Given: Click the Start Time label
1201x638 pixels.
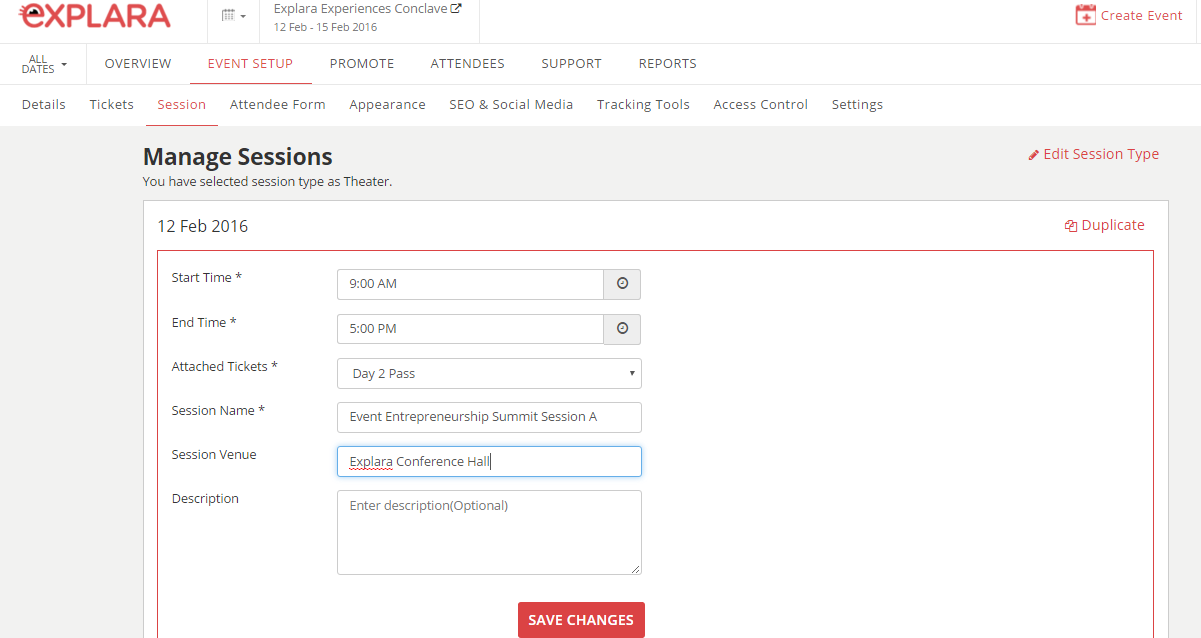Looking at the screenshot, I should 207,278.
